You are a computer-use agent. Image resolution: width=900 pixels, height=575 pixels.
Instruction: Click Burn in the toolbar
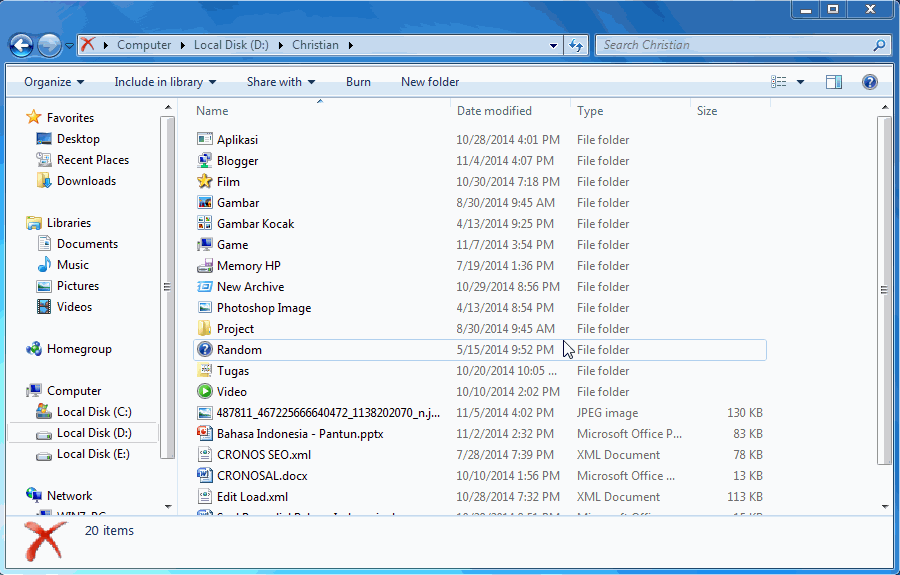(358, 82)
